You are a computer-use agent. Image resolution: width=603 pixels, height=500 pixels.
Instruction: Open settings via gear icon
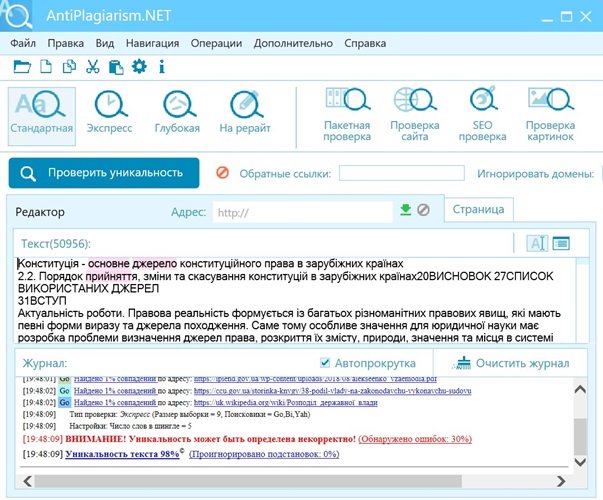139,67
